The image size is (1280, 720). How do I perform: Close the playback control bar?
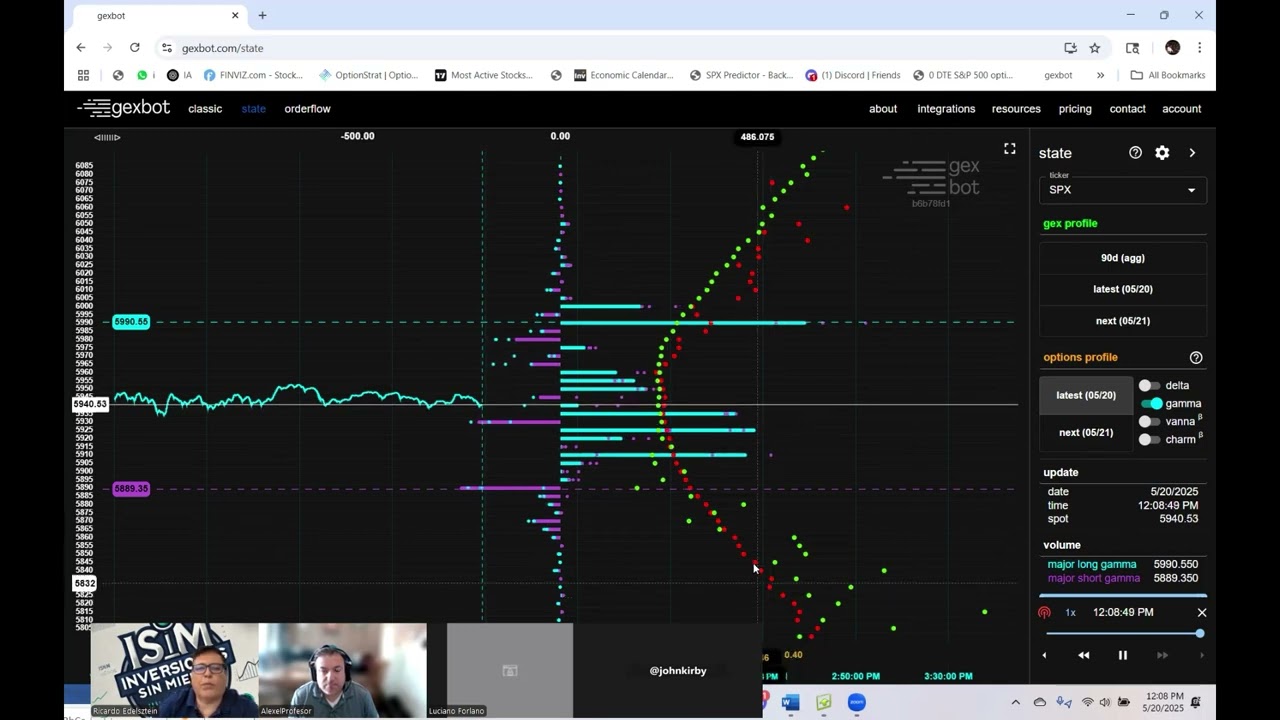[x=1202, y=612]
